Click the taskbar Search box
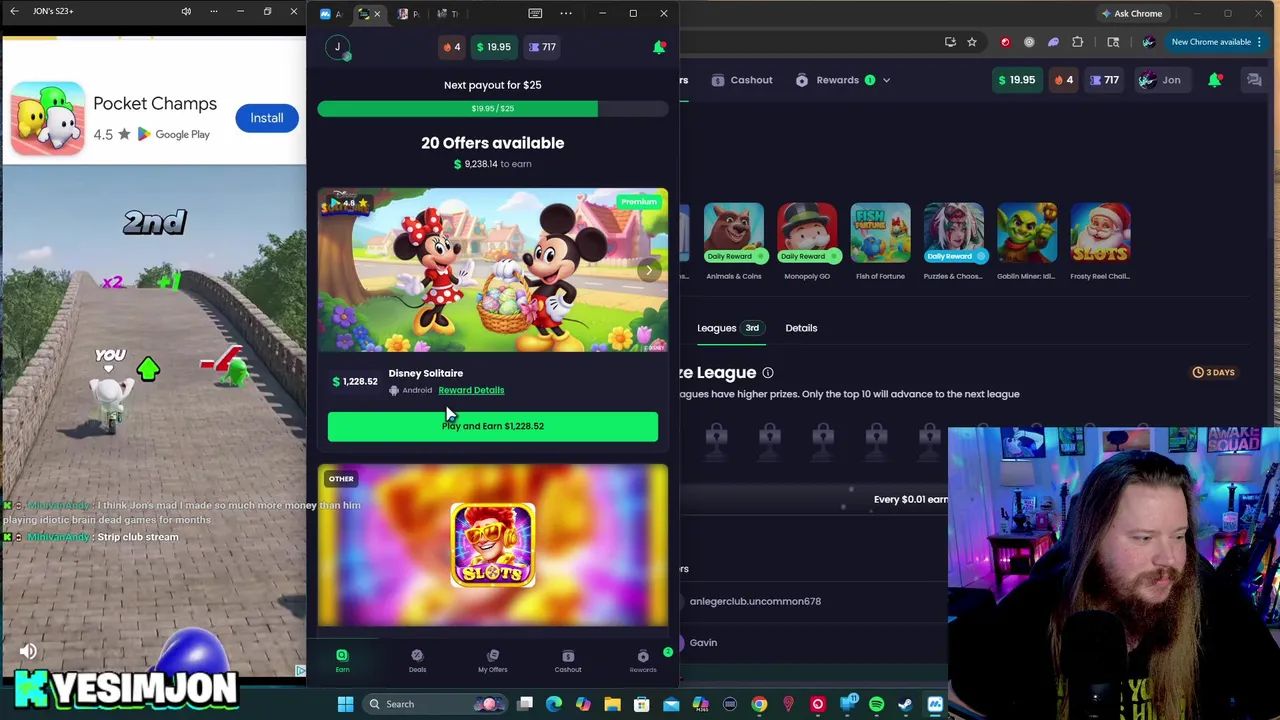Viewport: 1280px width, 720px height. [435, 704]
